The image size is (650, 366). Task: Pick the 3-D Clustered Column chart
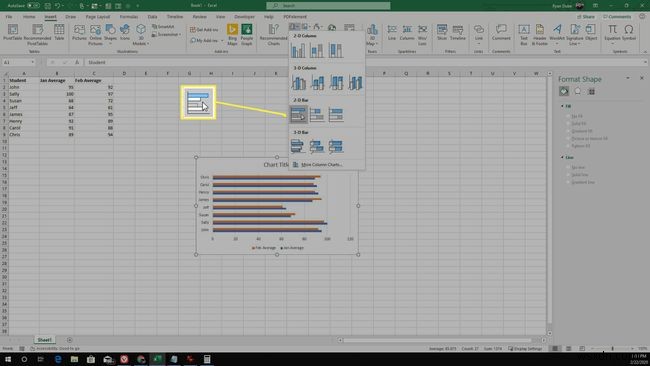[298, 82]
